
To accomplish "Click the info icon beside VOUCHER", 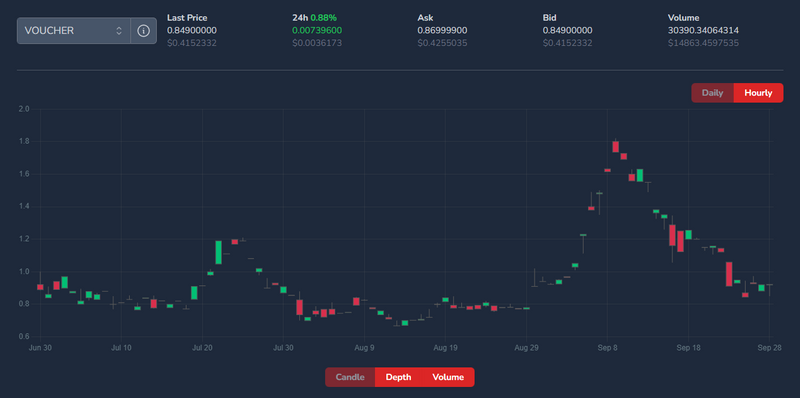I will pyautogui.click(x=143, y=31).
